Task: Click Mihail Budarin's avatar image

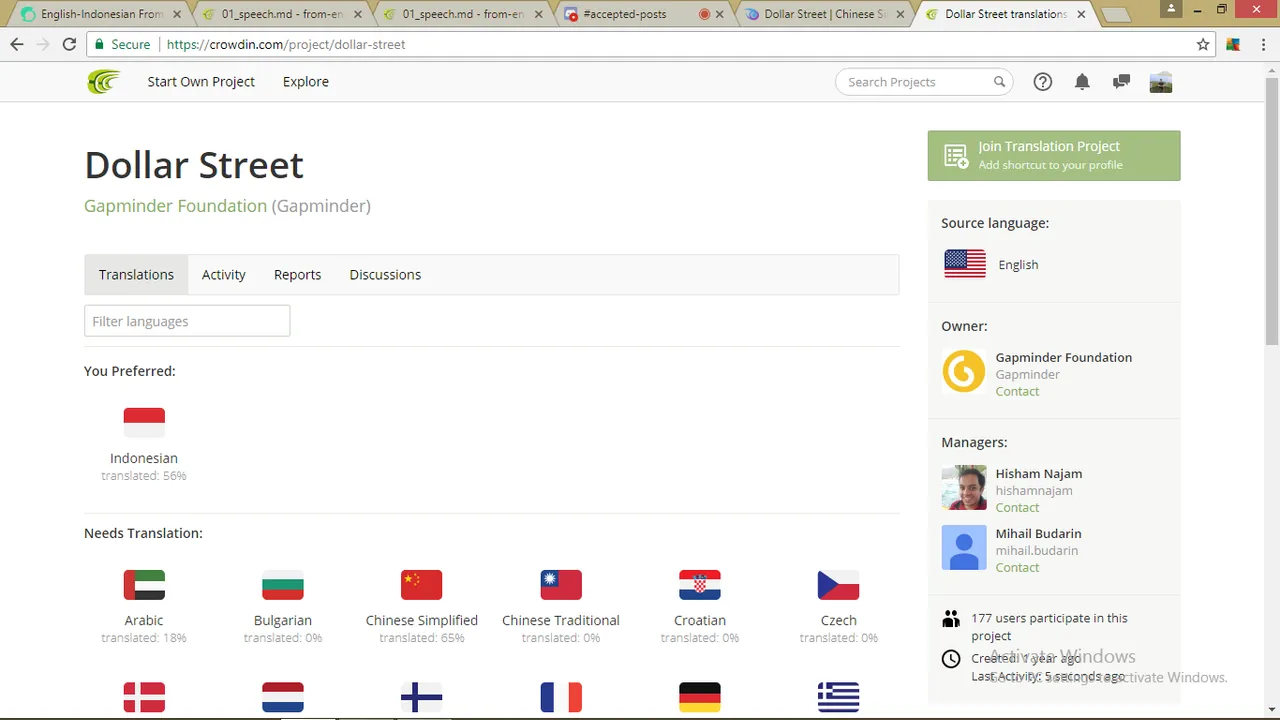Action: [x=964, y=548]
